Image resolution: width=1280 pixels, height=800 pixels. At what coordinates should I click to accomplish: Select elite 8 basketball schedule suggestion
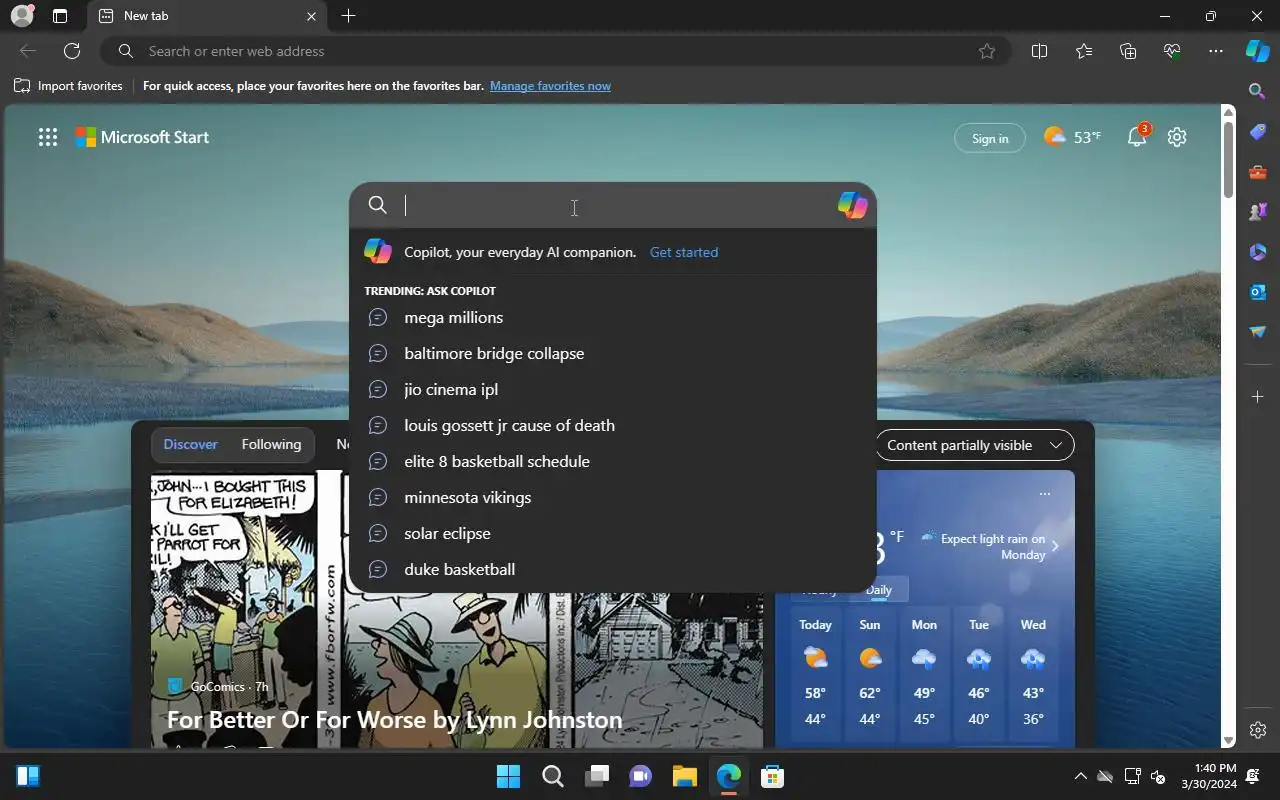[x=612, y=461]
